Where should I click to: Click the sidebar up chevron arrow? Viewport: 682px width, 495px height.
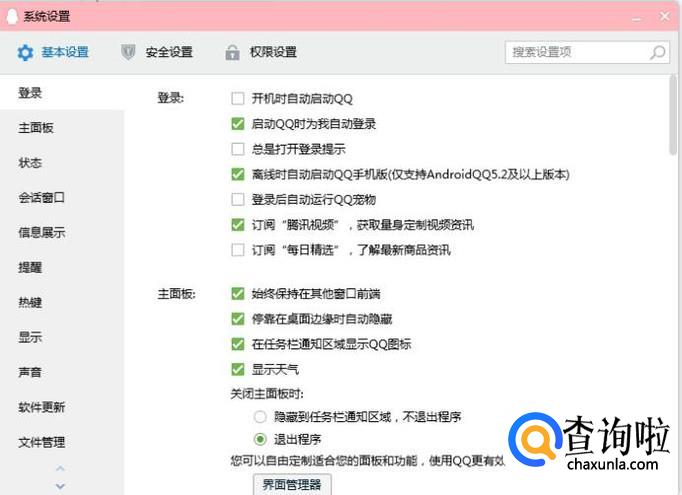(60, 469)
